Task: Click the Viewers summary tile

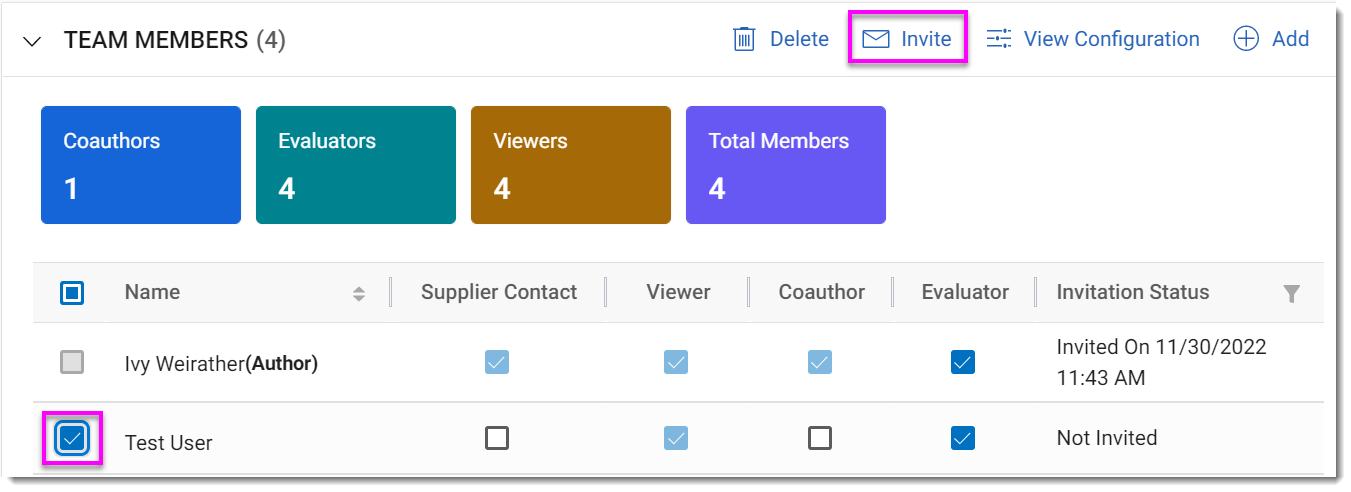Action: (570, 165)
